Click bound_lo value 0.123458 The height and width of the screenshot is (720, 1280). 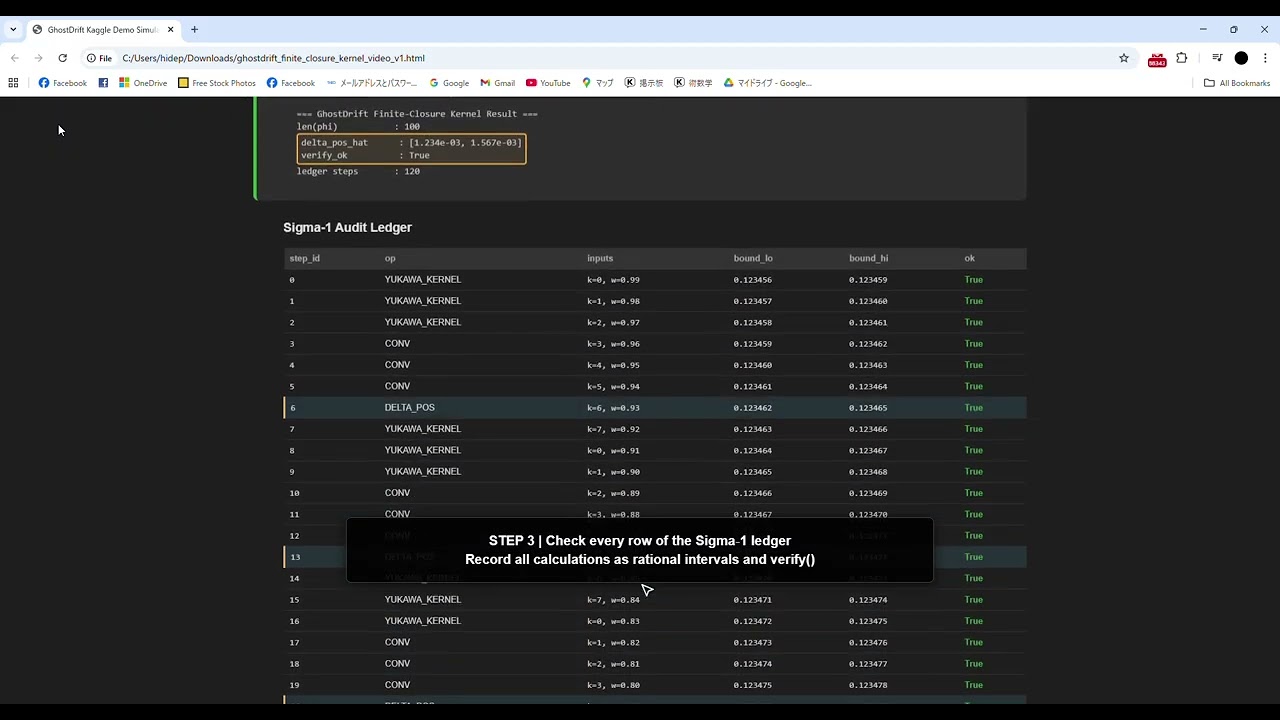[752, 323]
